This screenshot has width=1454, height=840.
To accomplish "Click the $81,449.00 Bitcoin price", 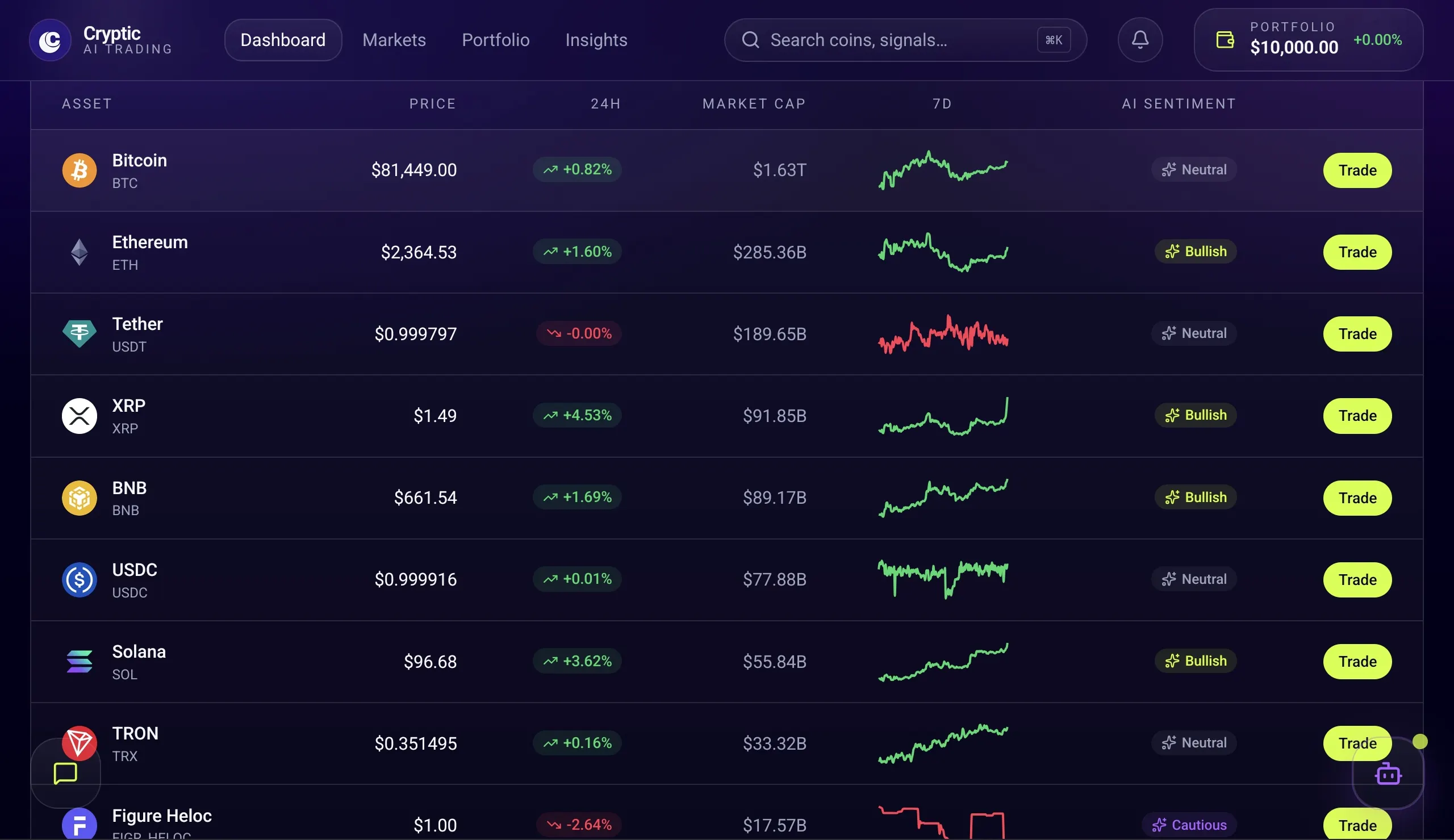I will pos(414,170).
